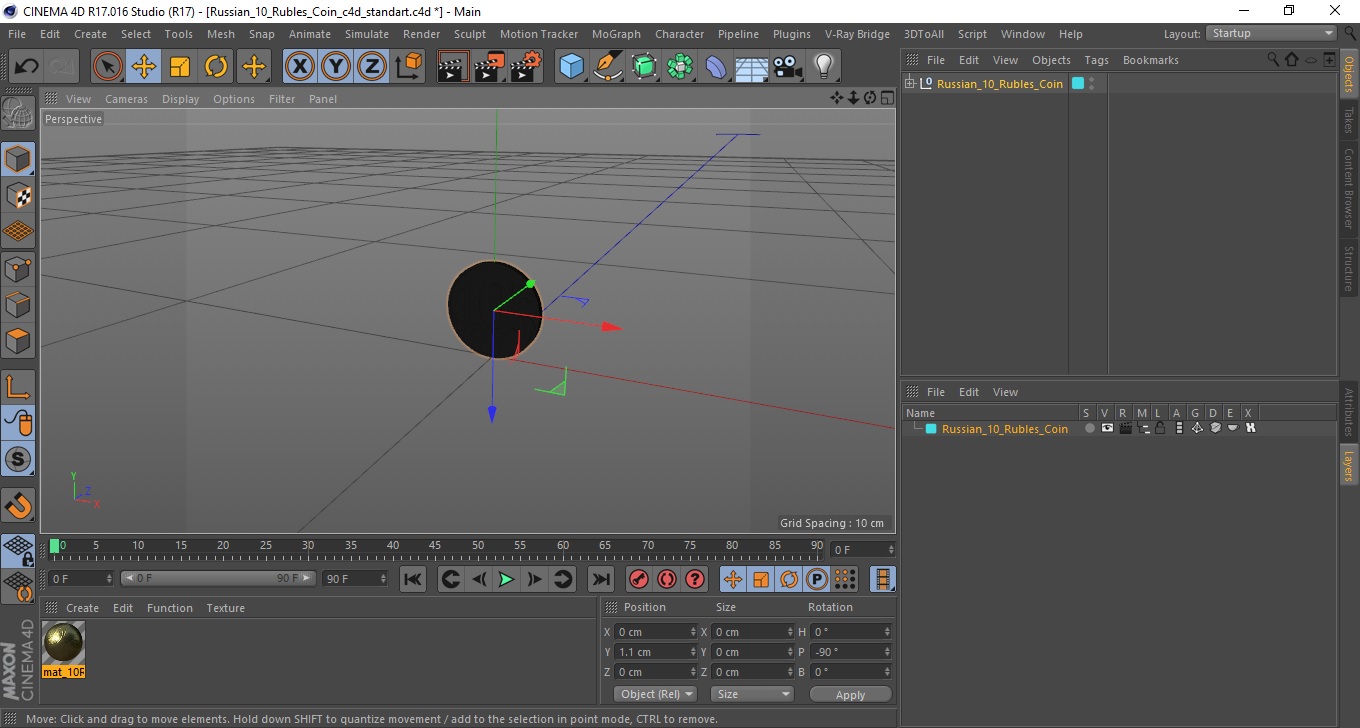The image size is (1360, 728).
Task: Open the MoGraph menu
Action: 616,34
